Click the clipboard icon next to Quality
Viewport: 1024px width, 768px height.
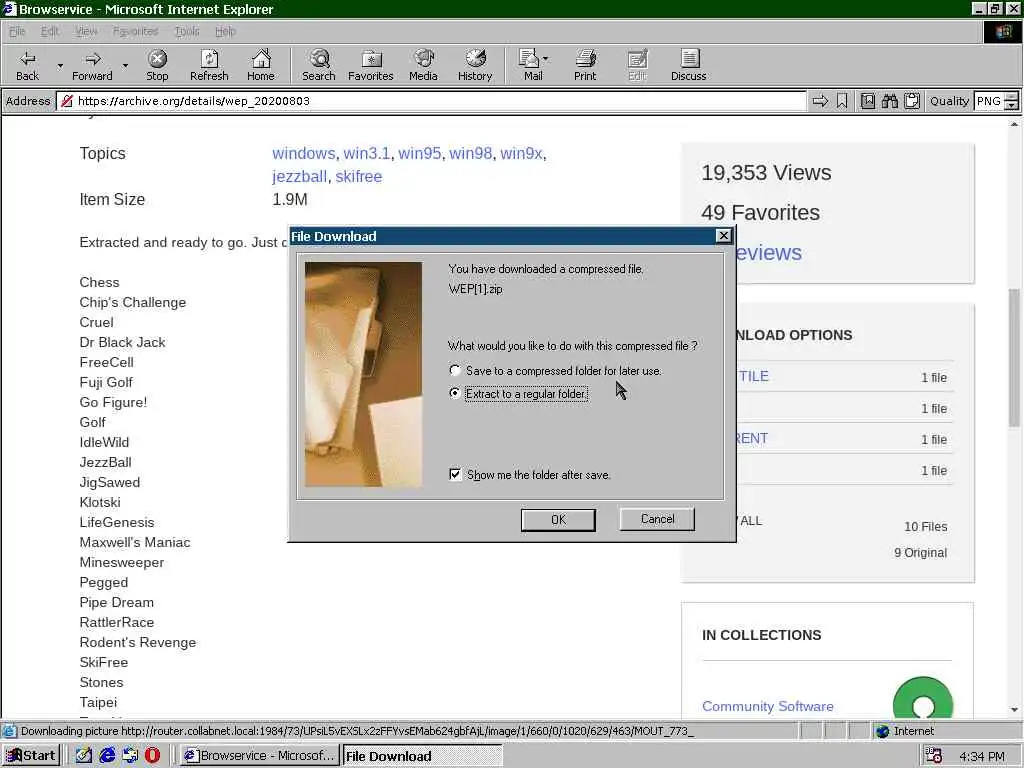912,101
